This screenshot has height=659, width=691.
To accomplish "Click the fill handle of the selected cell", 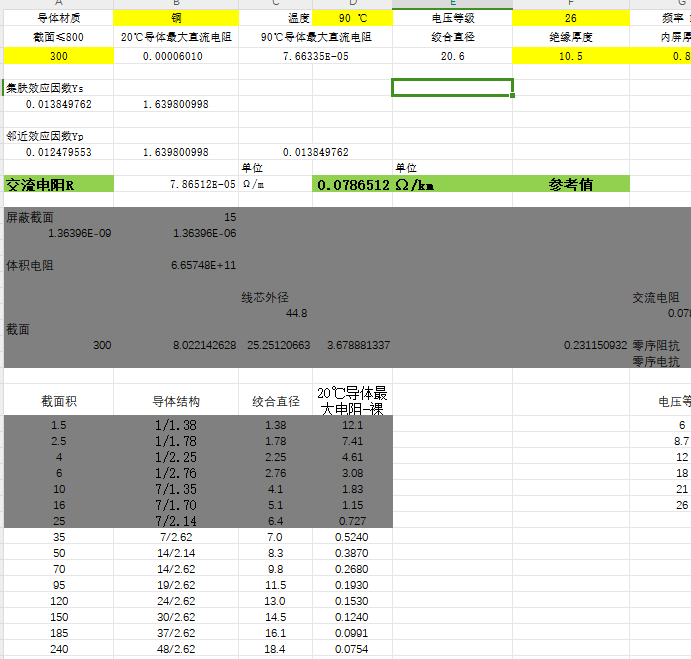I will [513, 96].
